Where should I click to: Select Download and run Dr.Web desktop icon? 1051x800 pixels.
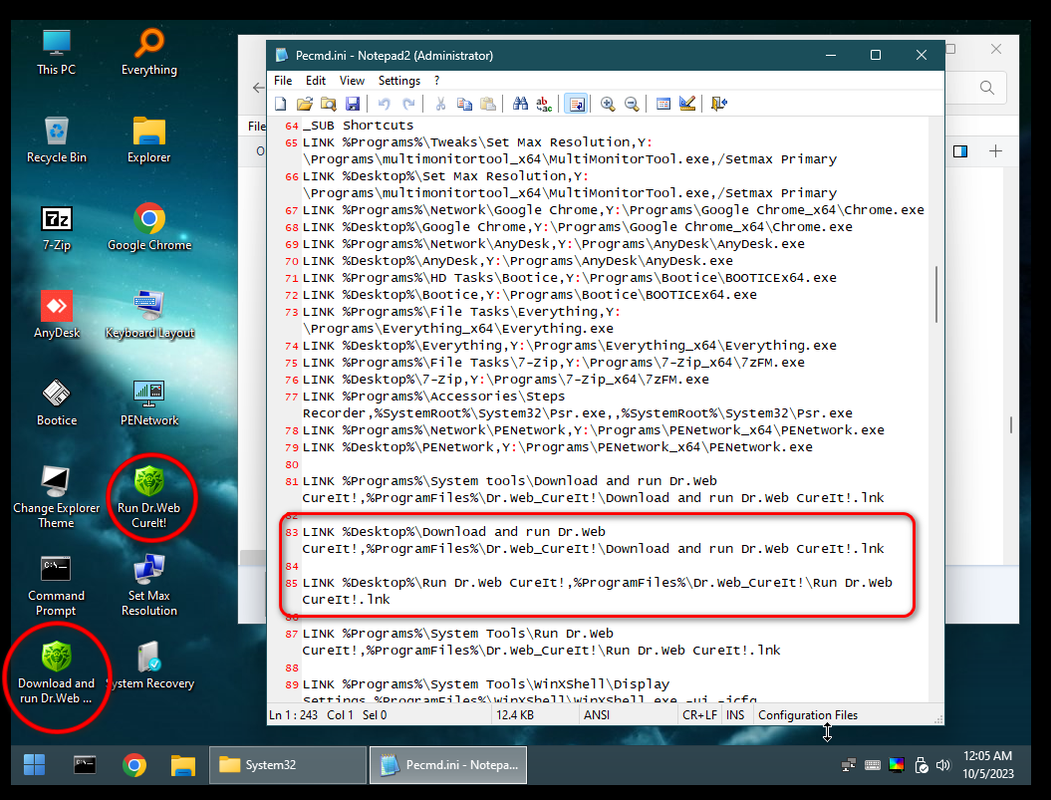coord(56,673)
